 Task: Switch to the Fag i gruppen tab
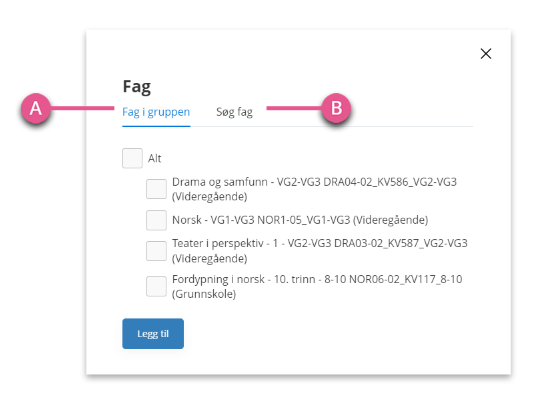point(156,112)
